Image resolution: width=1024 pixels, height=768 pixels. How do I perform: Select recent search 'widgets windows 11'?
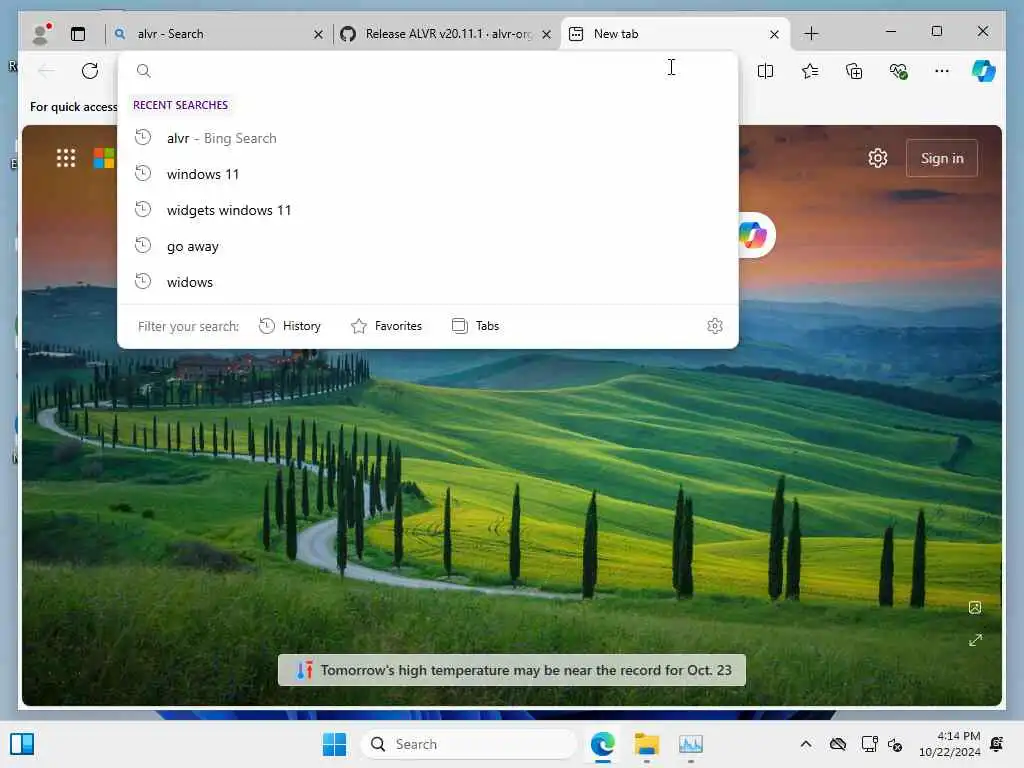428,210
